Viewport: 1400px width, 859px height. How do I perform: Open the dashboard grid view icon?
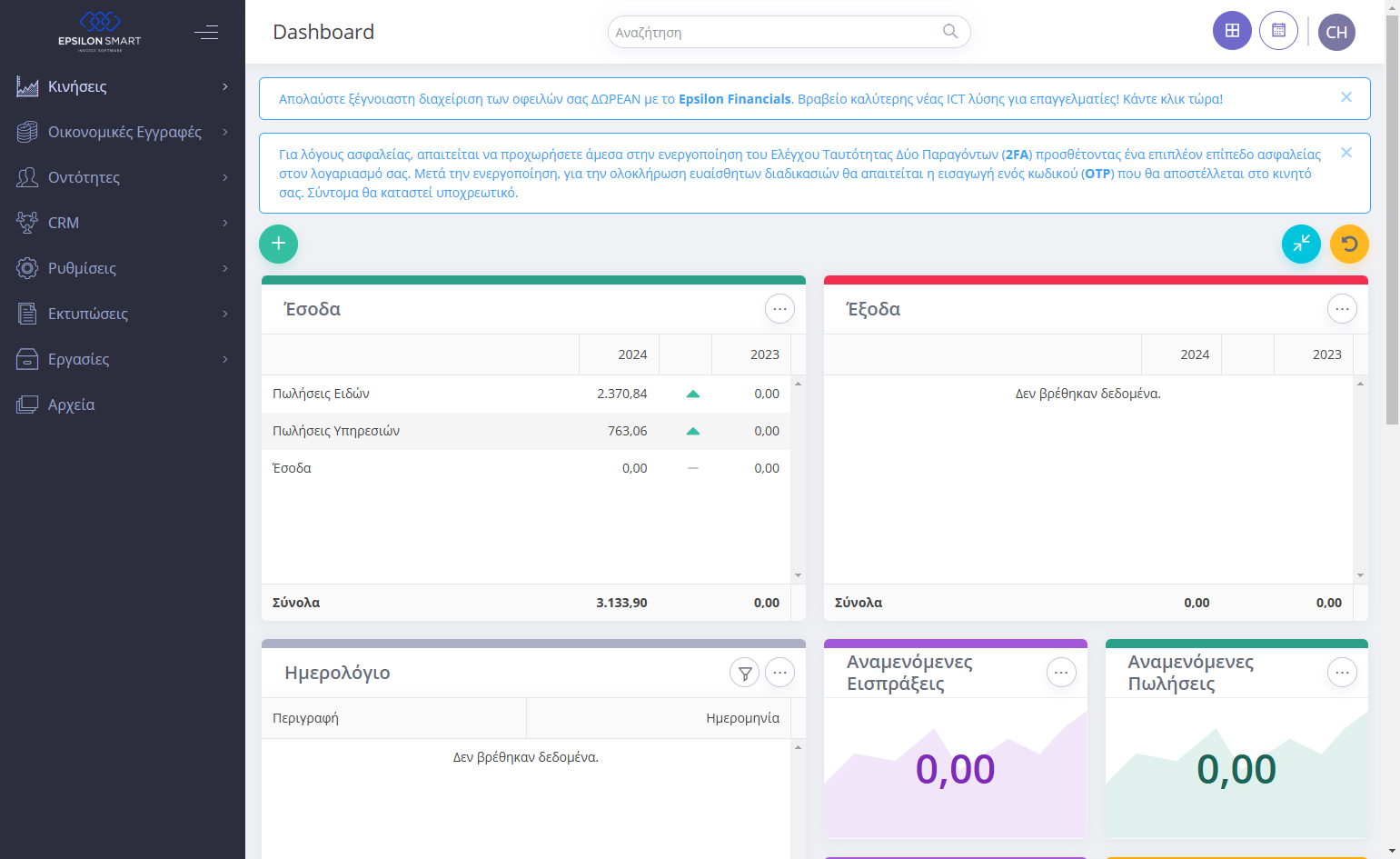coord(1232,31)
